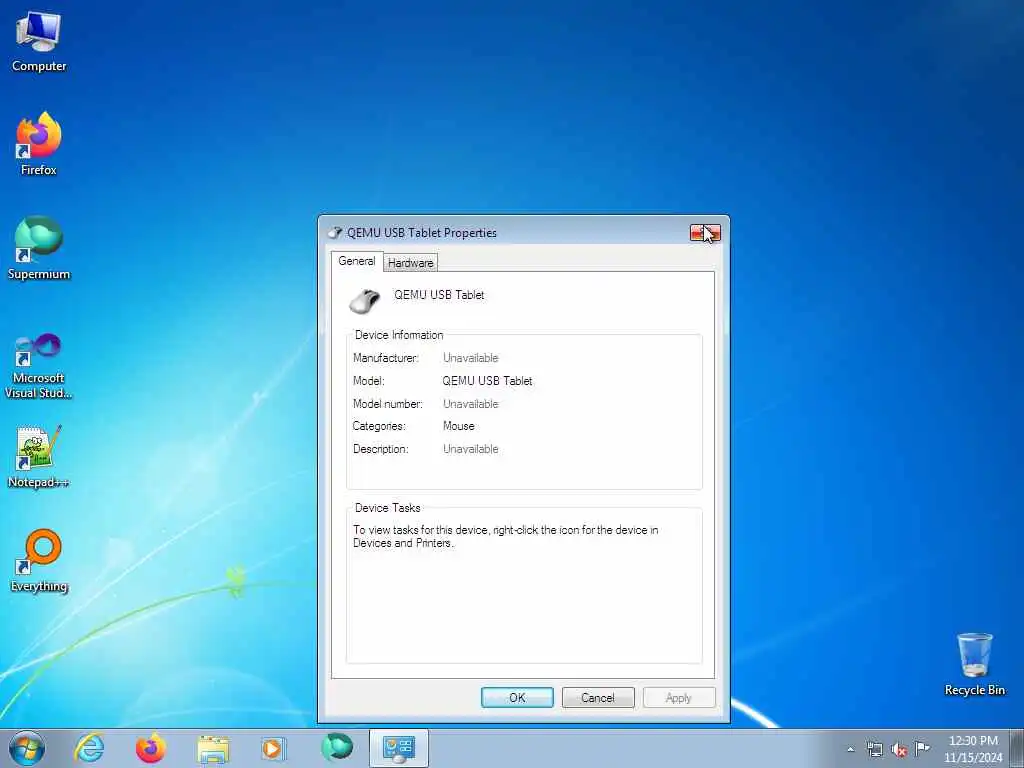Launch Firefox from the taskbar

(150, 748)
